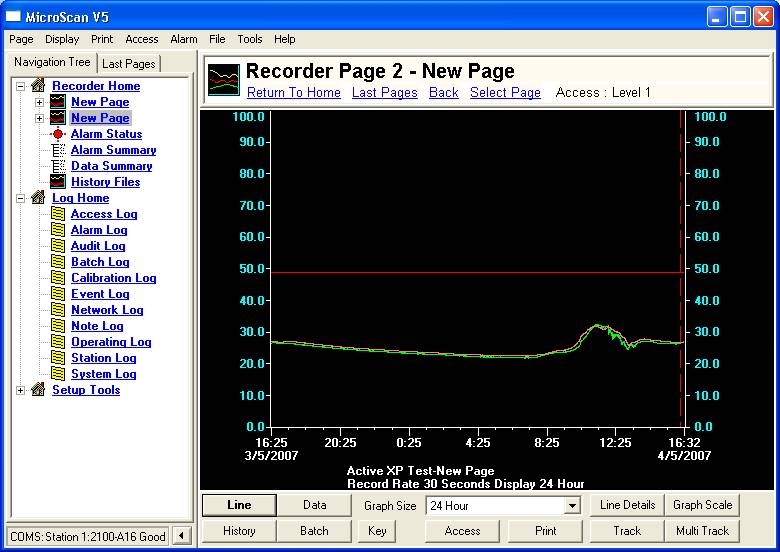The image size is (780, 552).
Task: Expand the highlighted New Page tree node
Action: click(x=39, y=118)
